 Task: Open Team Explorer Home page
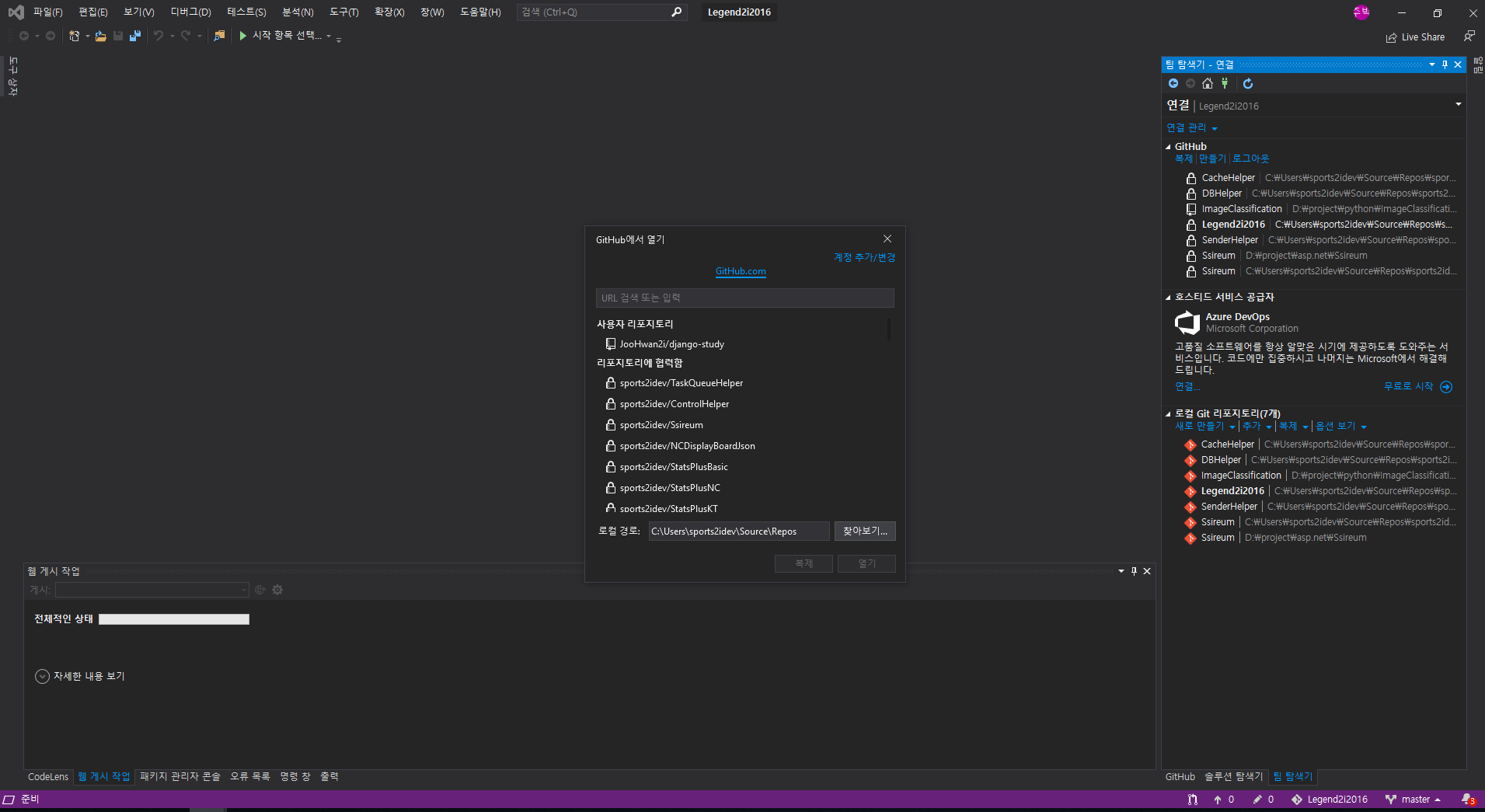click(x=1208, y=83)
